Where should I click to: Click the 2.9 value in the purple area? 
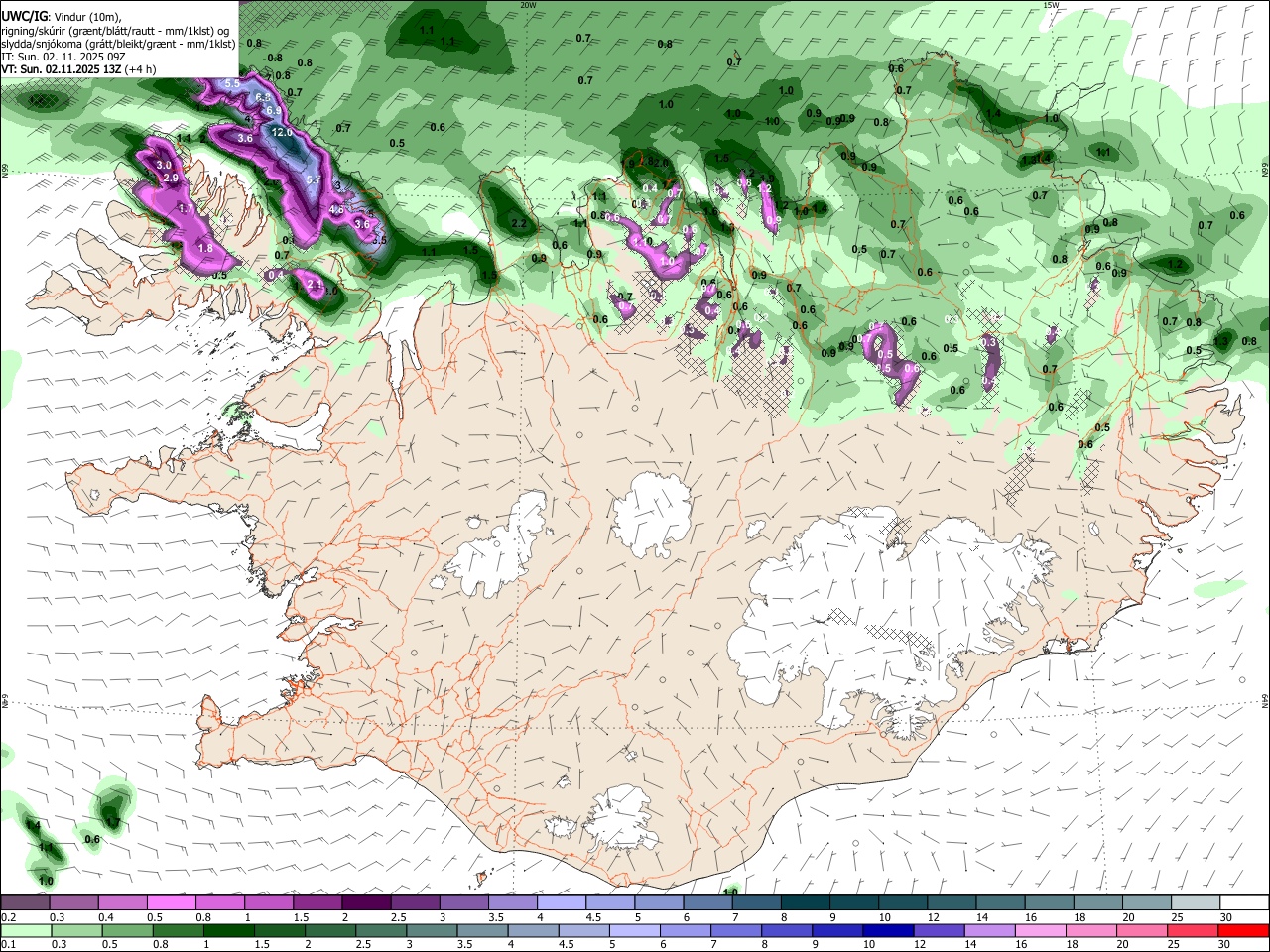click(170, 178)
